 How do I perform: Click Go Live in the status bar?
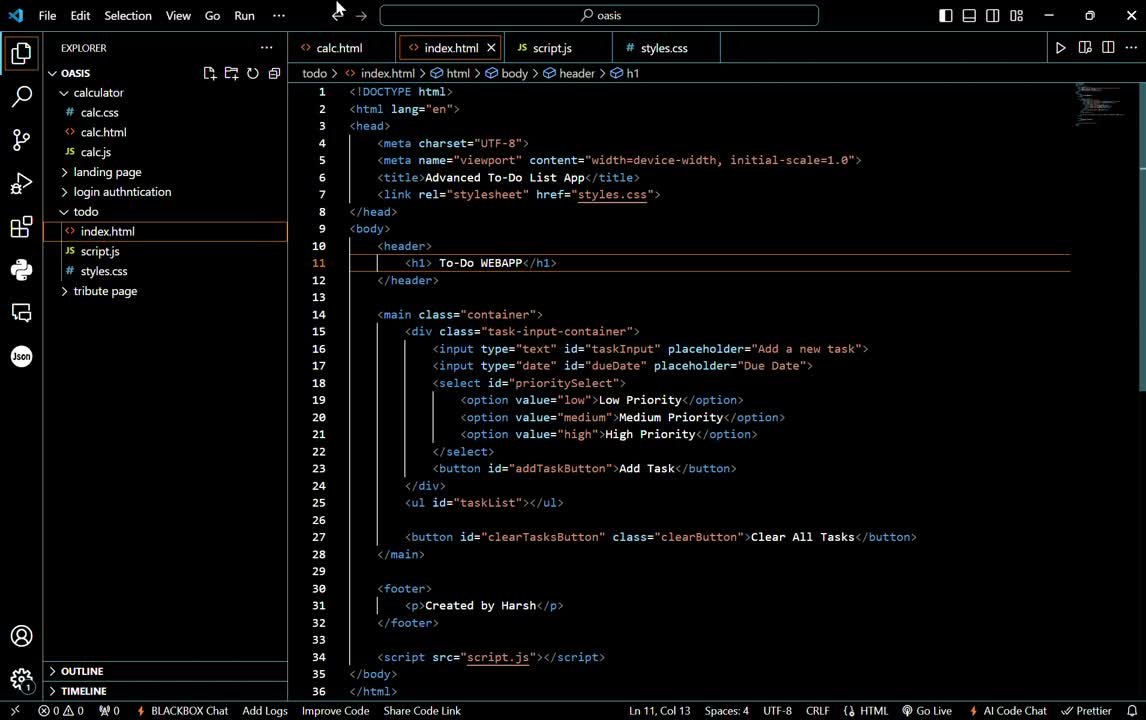click(x=927, y=711)
